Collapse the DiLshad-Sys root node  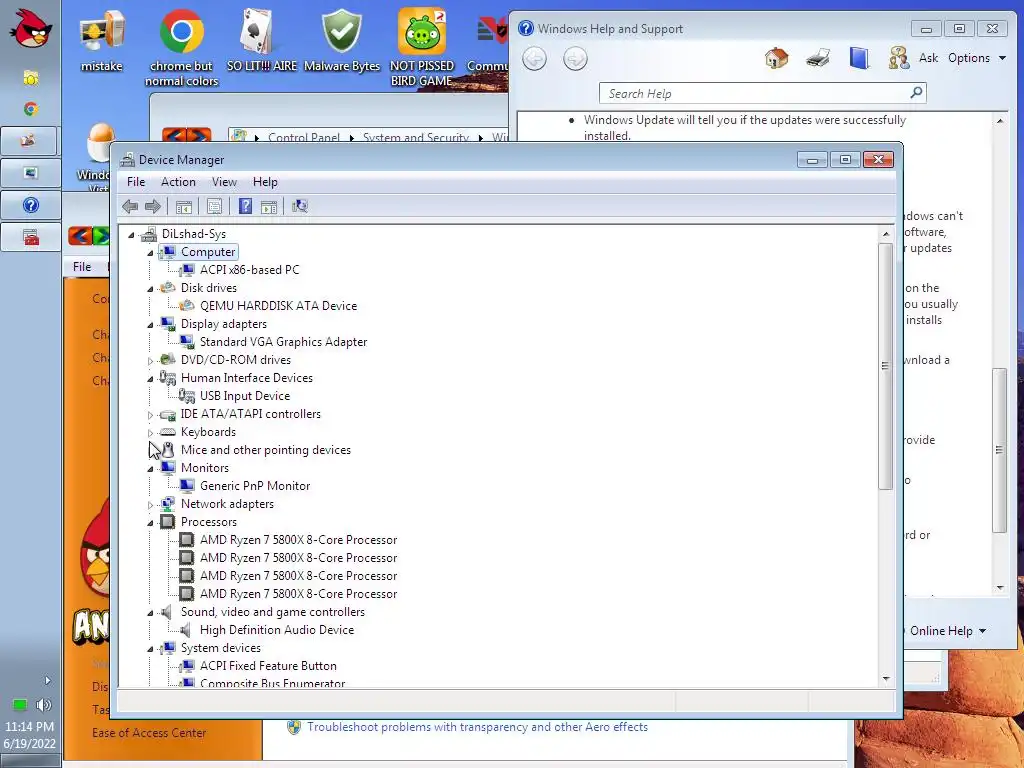tap(131, 235)
